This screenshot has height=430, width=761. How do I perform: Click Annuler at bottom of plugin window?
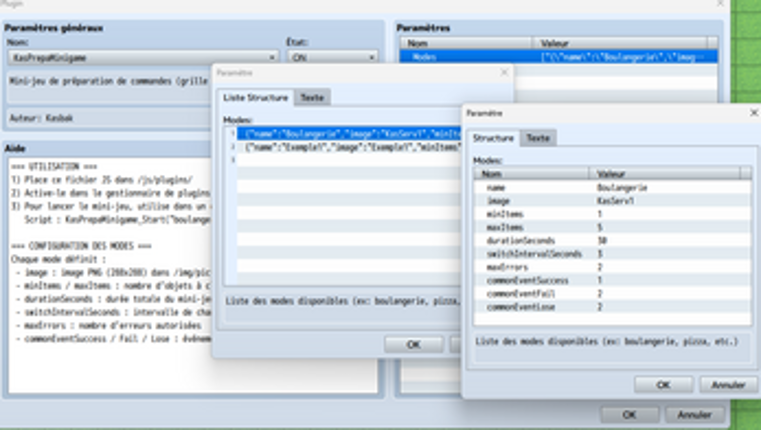point(695,415)
